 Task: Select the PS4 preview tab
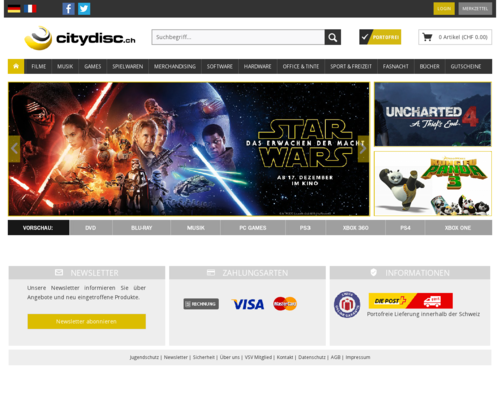(405, 228)
